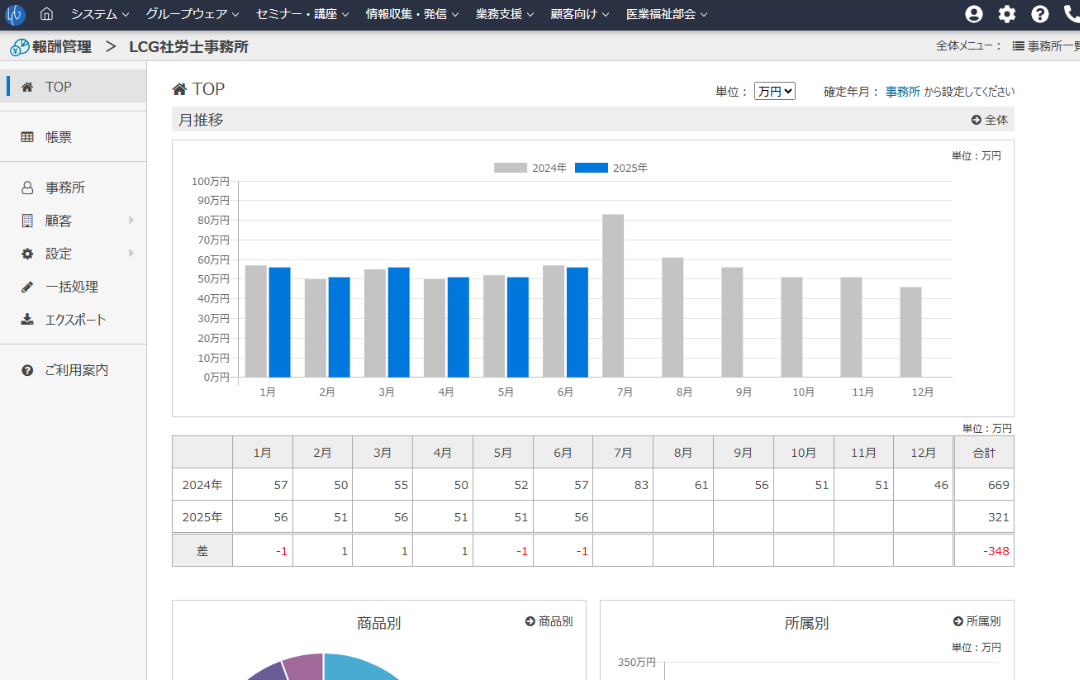
Task: Open ご利用案内 in the sidebar
Action: point(73,371)
